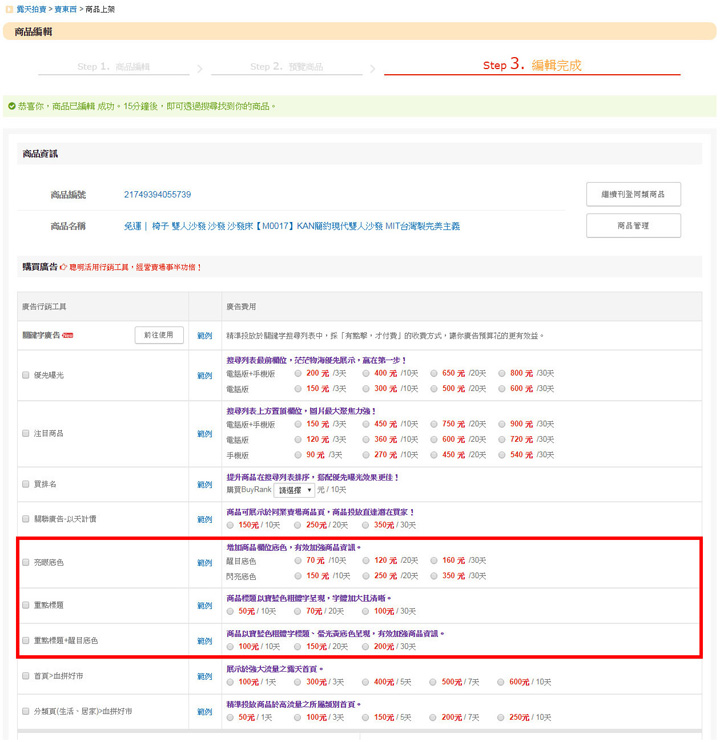
Task: Switch to Step 2 預覽商品 tab
Action: (286, 67)
